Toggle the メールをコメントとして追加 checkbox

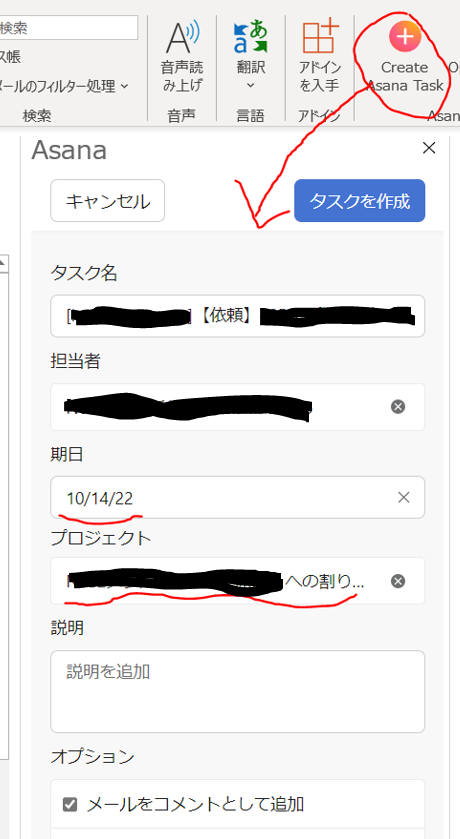click(70, 804)
